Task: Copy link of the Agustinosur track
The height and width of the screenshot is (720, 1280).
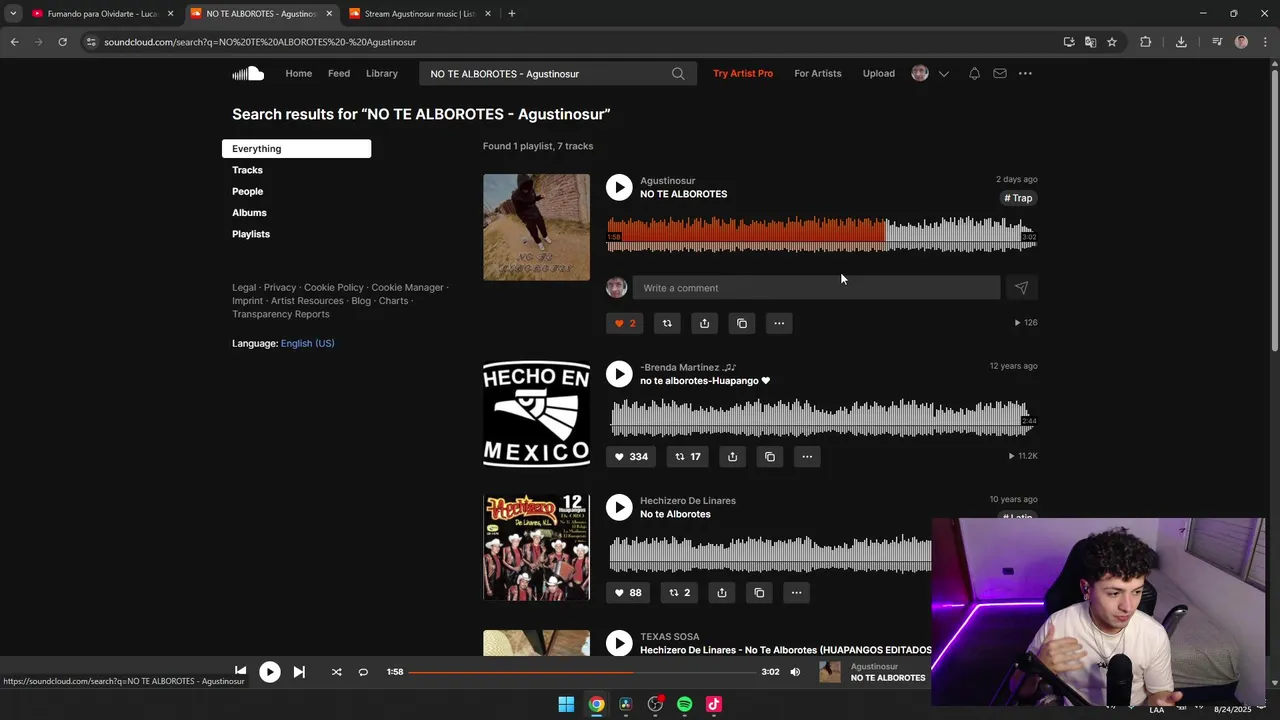Action: click(x=741, y=323)
